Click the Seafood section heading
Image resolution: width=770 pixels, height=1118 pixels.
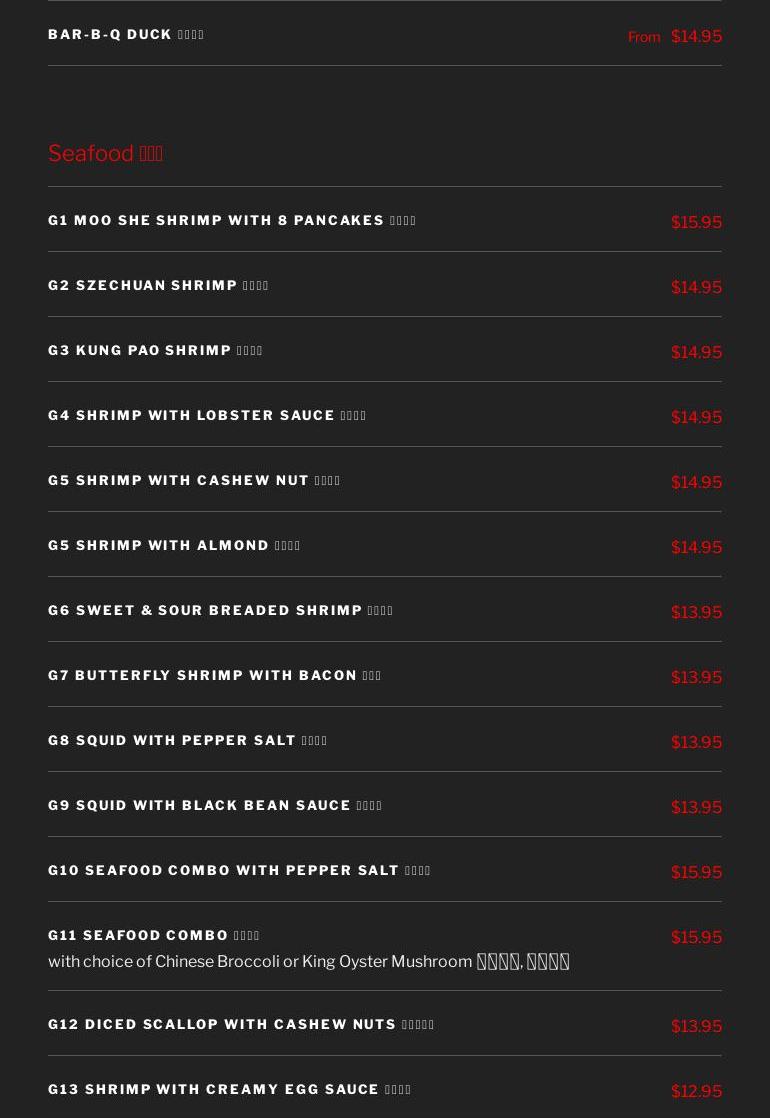[x=105, y=153]
